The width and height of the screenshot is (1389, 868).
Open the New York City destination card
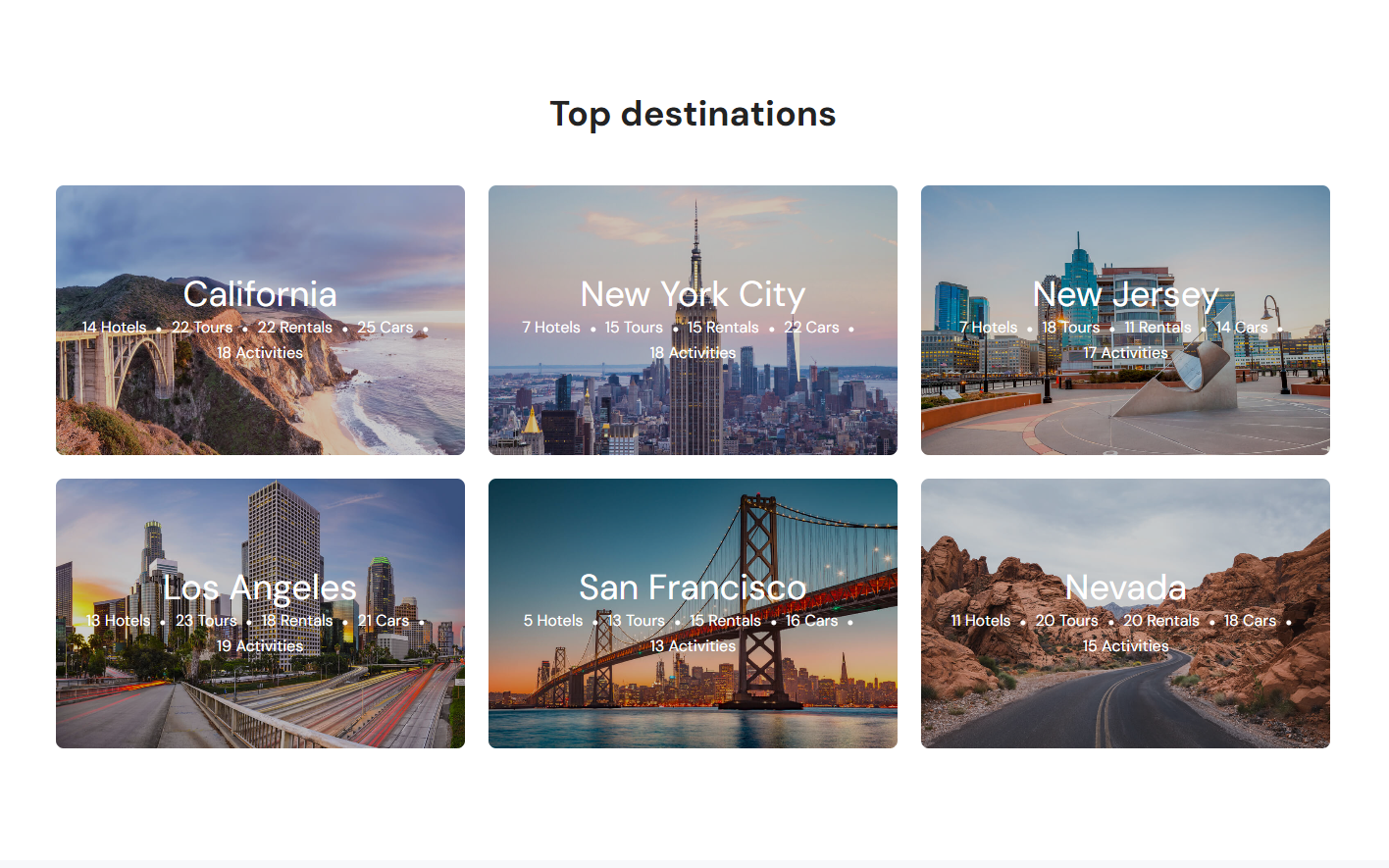pyautogui.click(x=693, y=320)
